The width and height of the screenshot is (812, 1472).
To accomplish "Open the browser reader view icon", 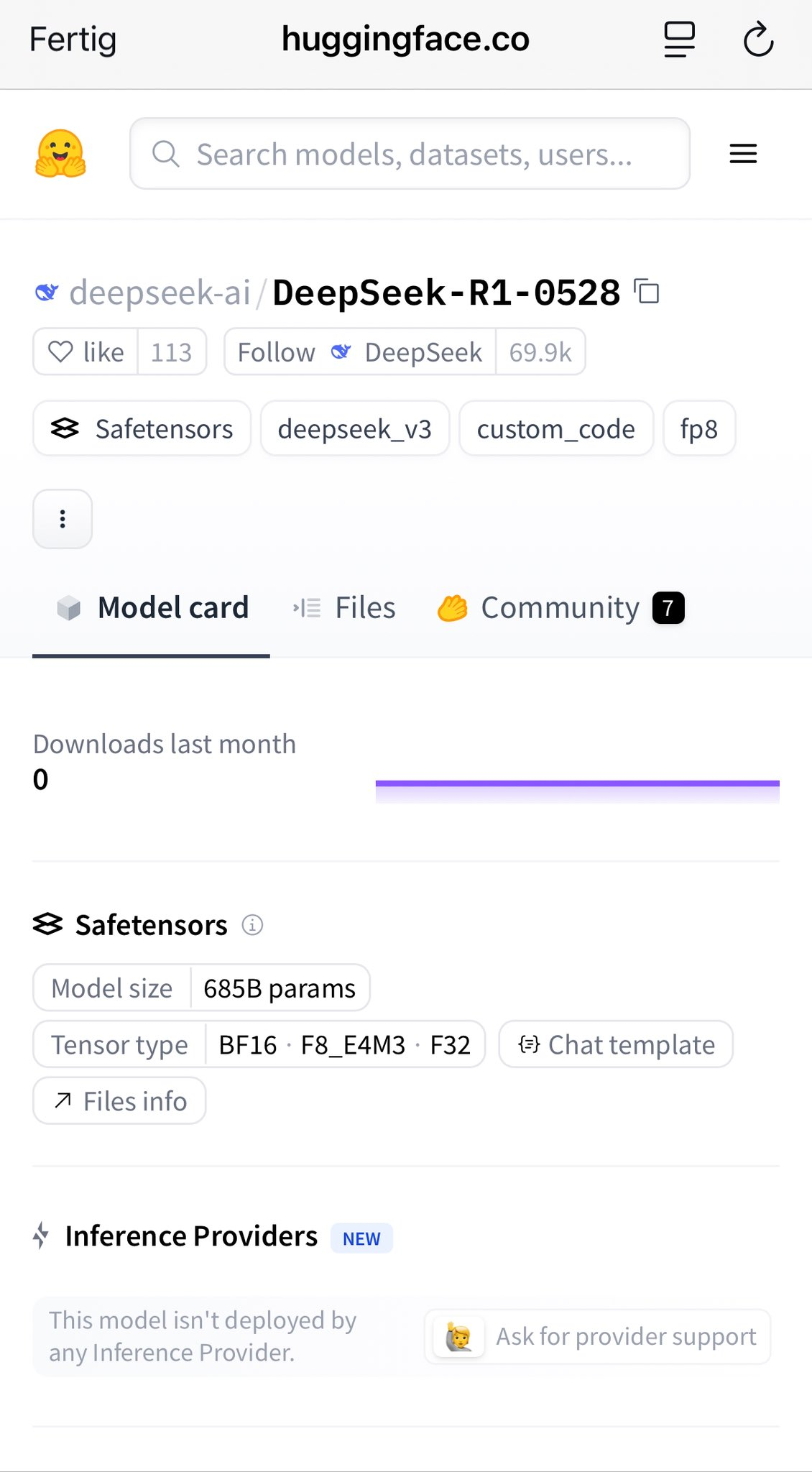I will (679, 40).
